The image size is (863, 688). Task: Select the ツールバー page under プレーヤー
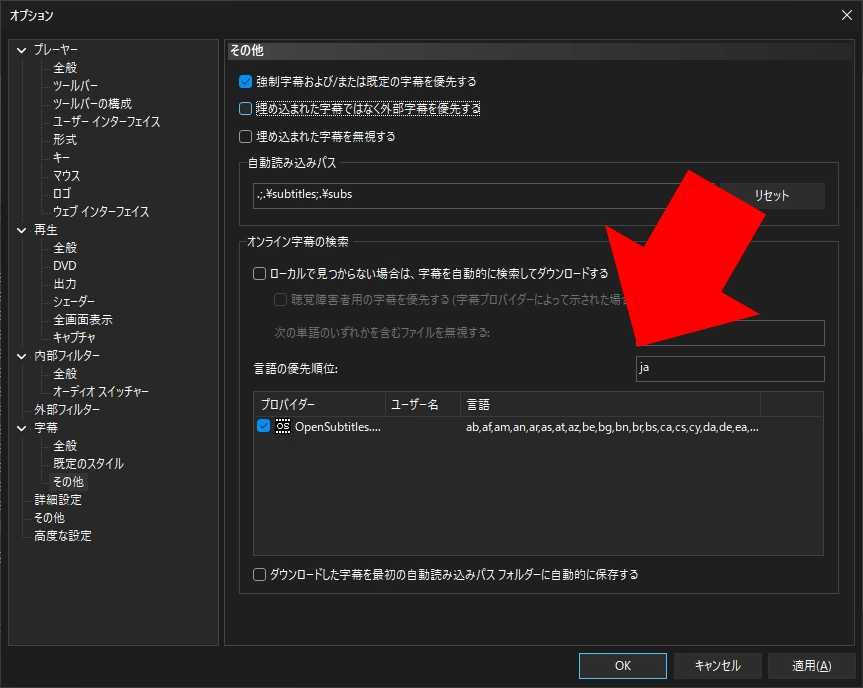point(75,86)
